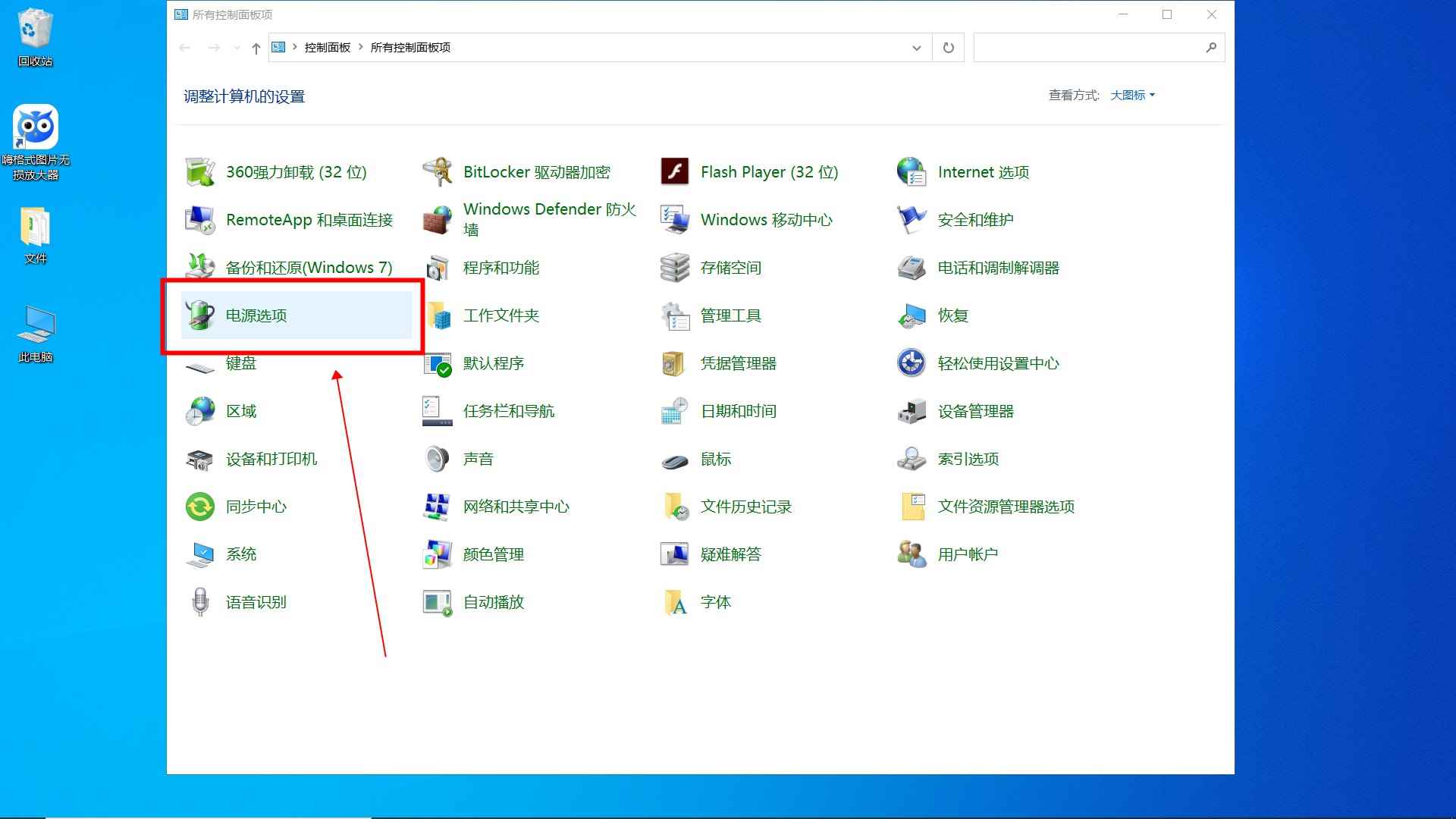Open the 字体 fonts folder icon
The image size is (1456, 819).
coord(675,602)
